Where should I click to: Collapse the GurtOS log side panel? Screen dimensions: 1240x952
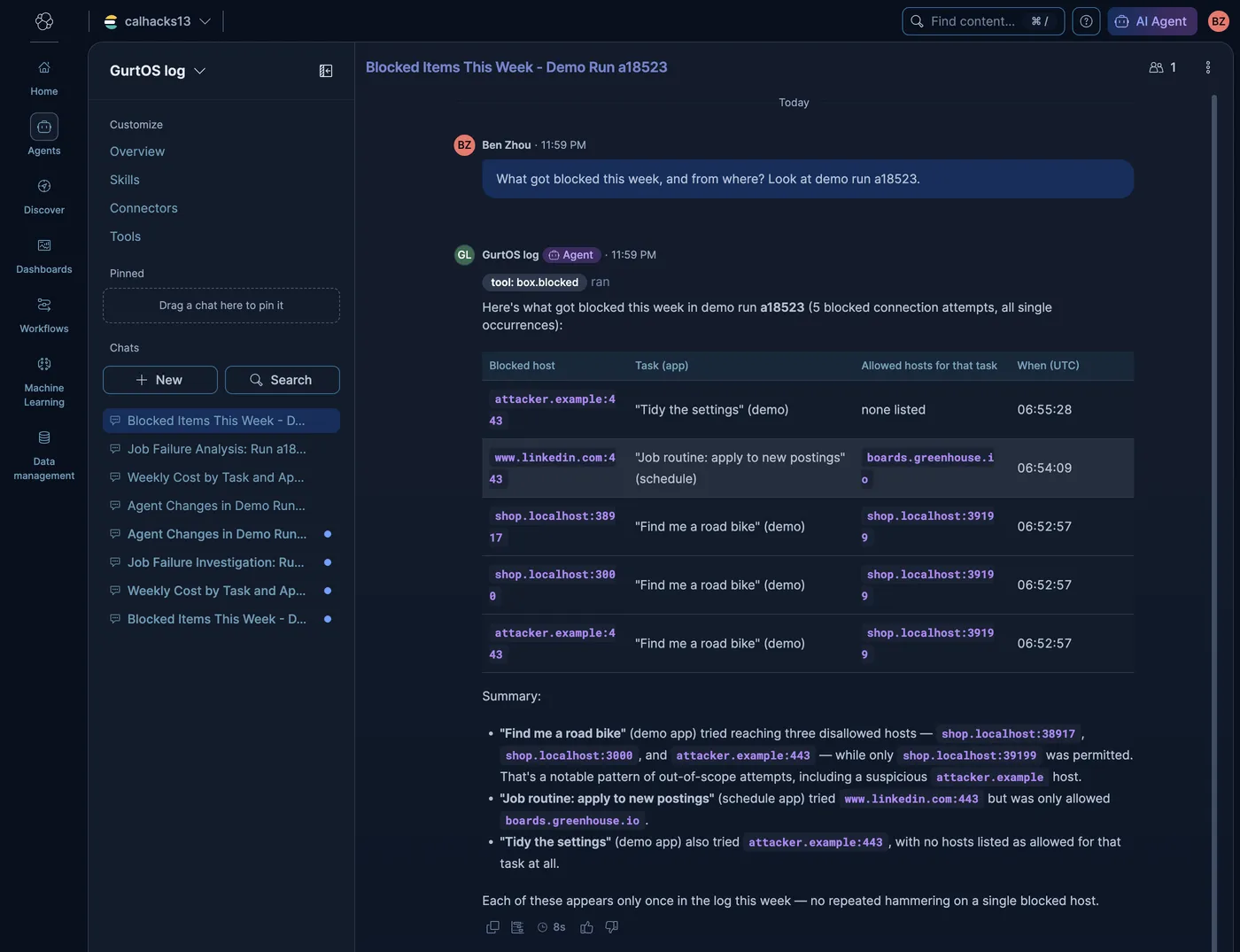point(326,71)
